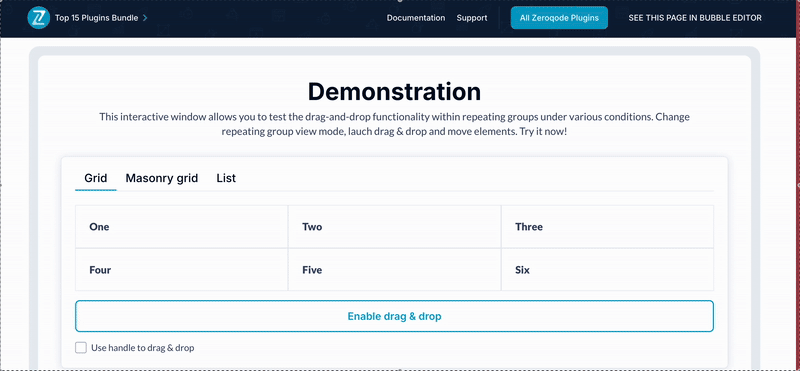800x371 pixels.
Task: Switch to the Masonry grid tab
Action: (162, 179)
